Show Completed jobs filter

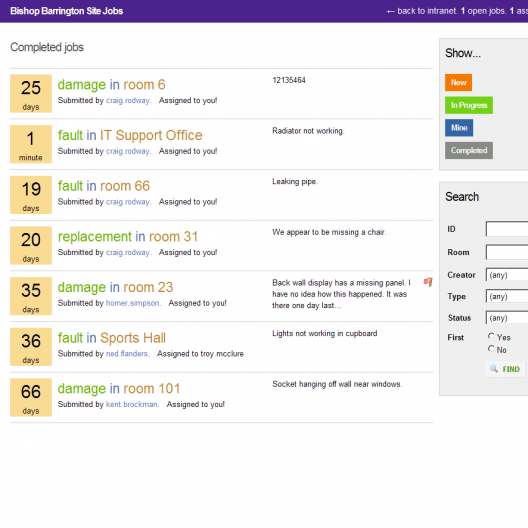point(469,150)
